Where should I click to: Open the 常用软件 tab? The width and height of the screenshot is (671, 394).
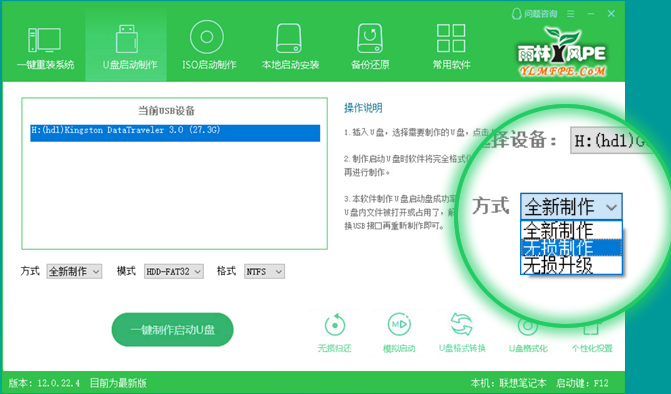tap(451, 46)
